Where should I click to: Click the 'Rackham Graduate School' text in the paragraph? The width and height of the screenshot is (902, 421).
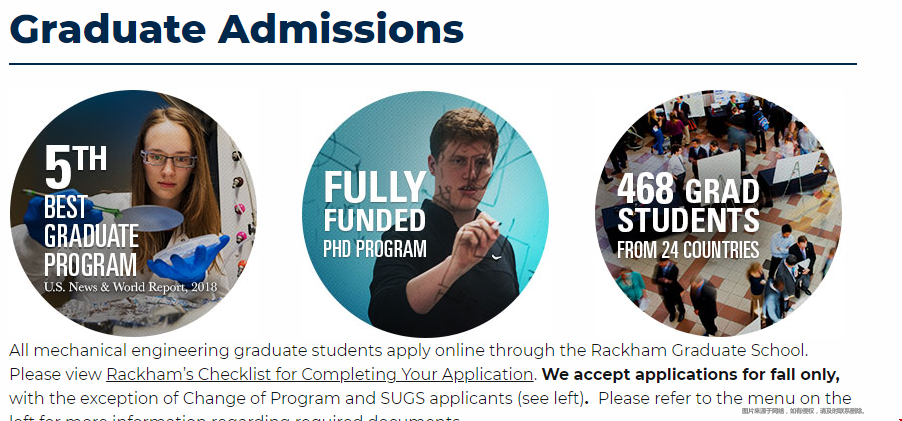click(699, 350)
